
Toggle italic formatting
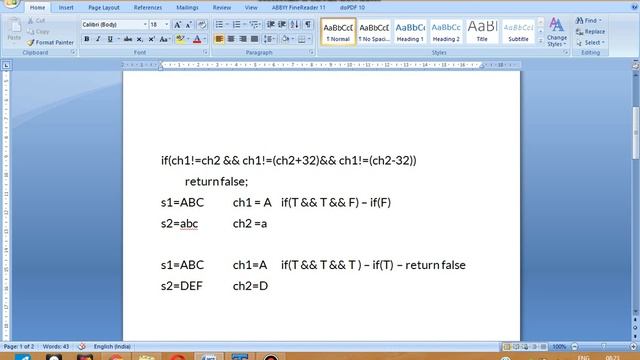click(98, 39)
